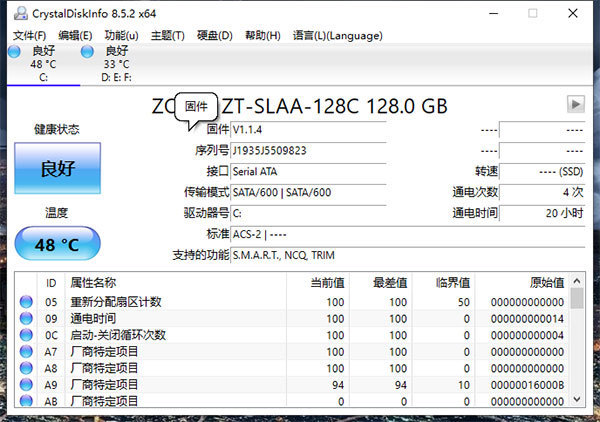Select the C: drive tab at 48 °C
The width and height of the screenshot is (600, 422).
[x=43, y=64]
